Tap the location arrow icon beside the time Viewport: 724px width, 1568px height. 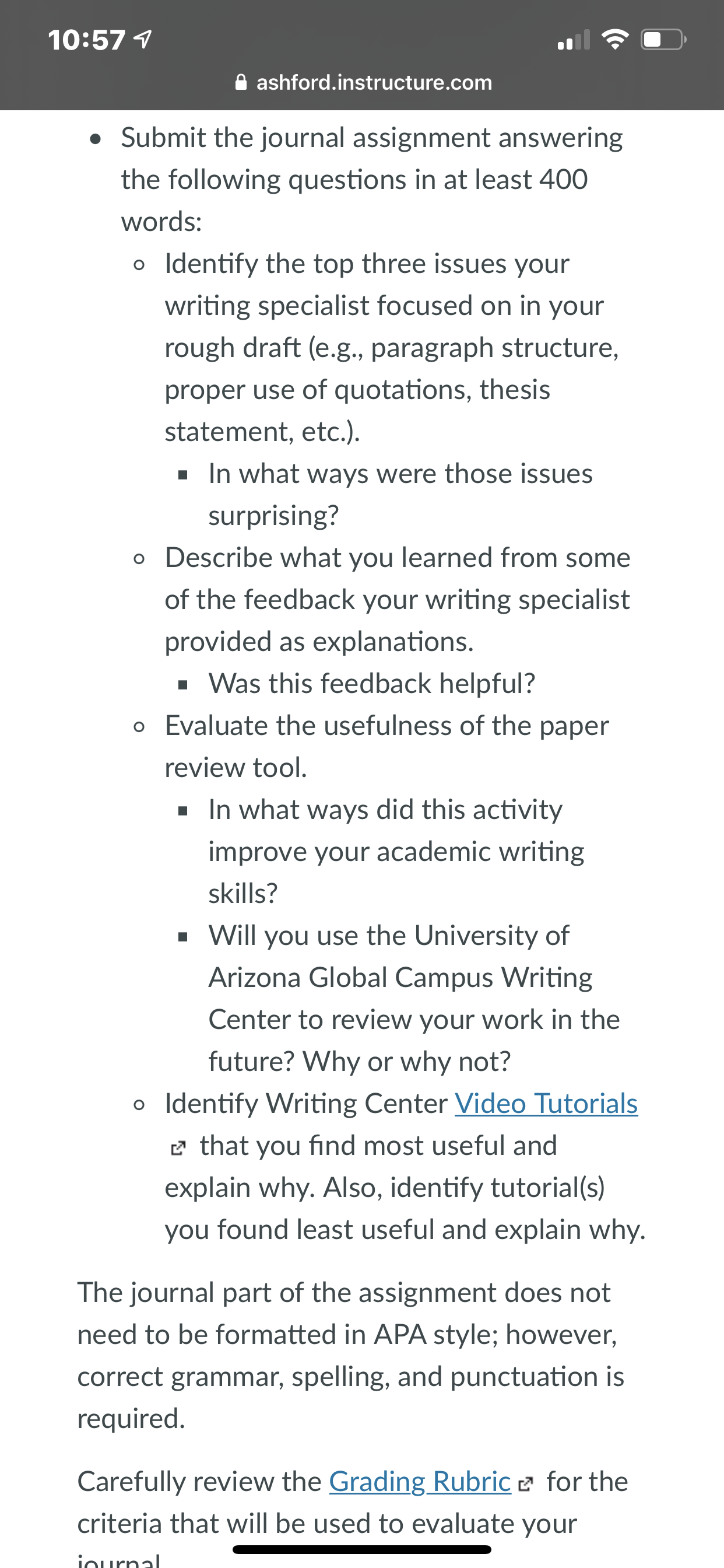[142, 40]
